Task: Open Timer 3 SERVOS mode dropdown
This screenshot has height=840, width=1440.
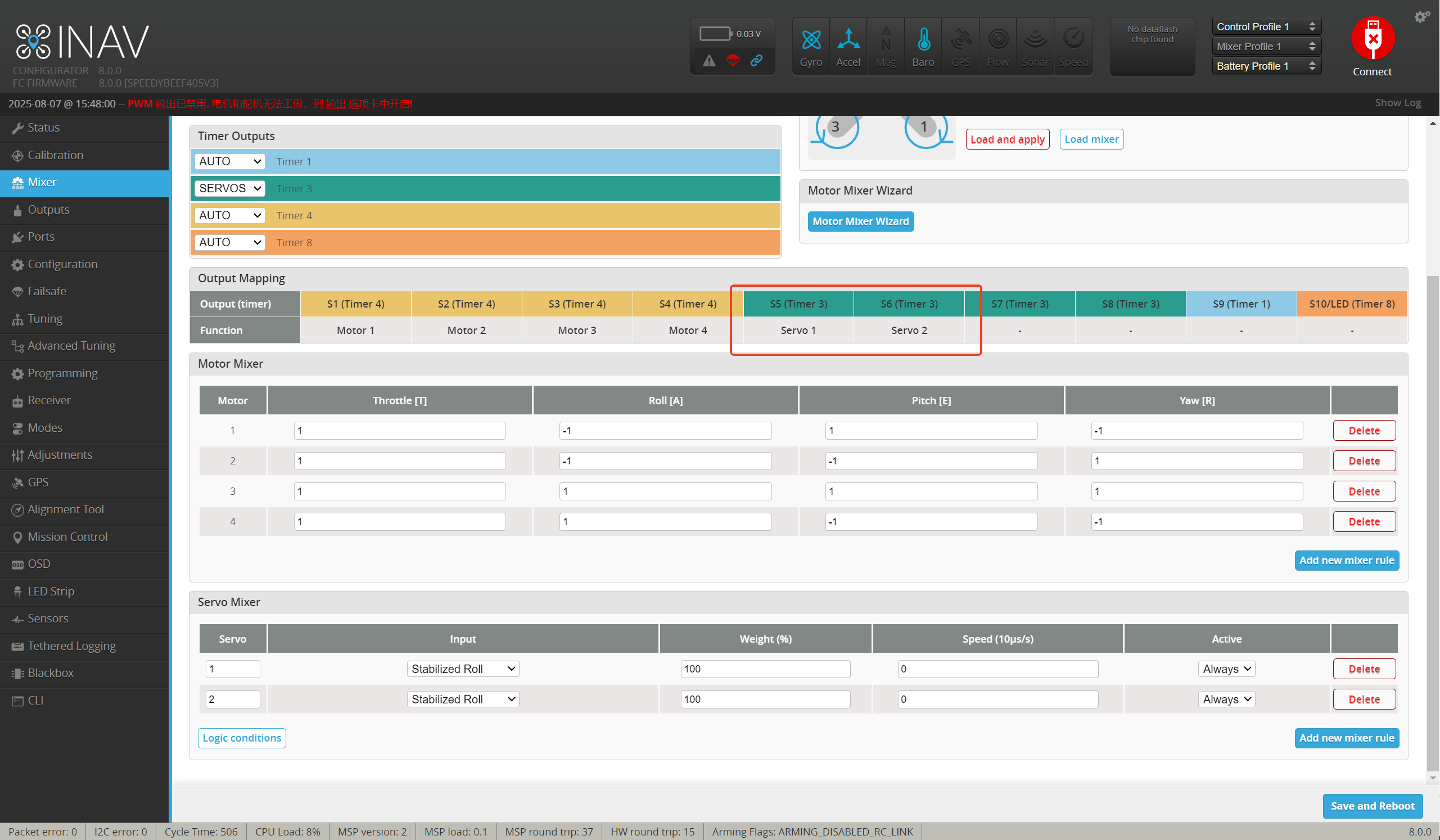Action: point(230,188)
